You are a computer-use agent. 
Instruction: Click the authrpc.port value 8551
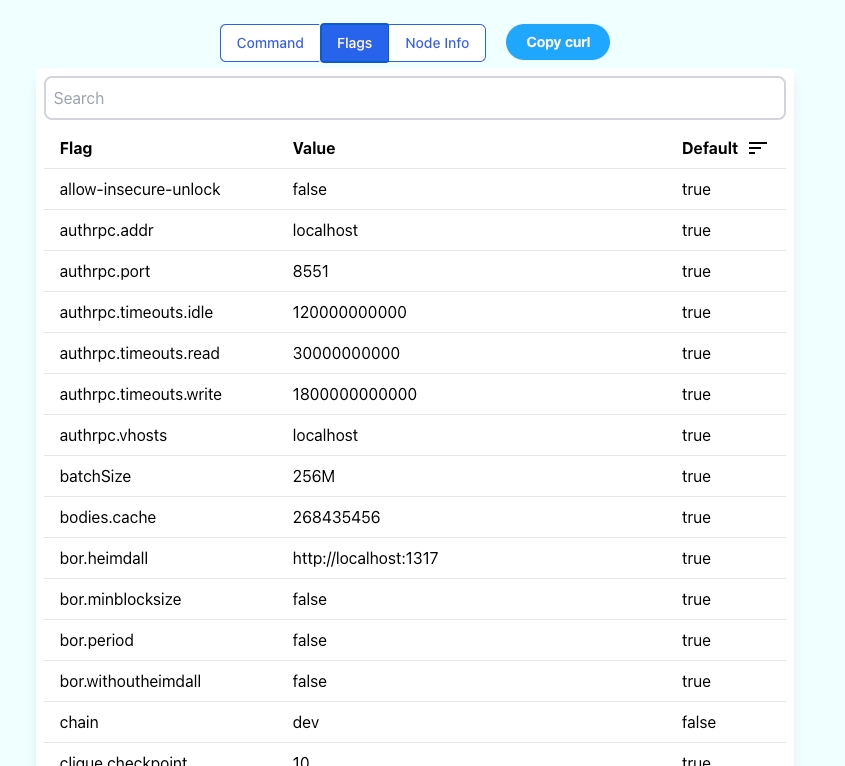coord(311,271)
